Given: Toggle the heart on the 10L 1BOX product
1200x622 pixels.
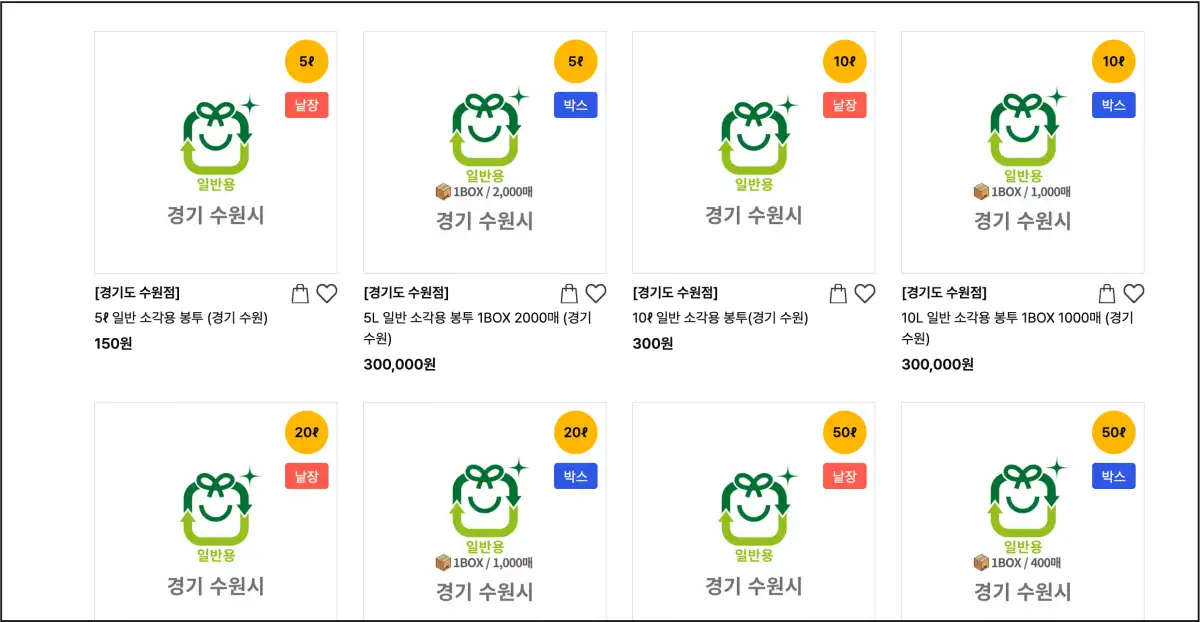Looking at the screenshot, I should (x=1134, y=293).
